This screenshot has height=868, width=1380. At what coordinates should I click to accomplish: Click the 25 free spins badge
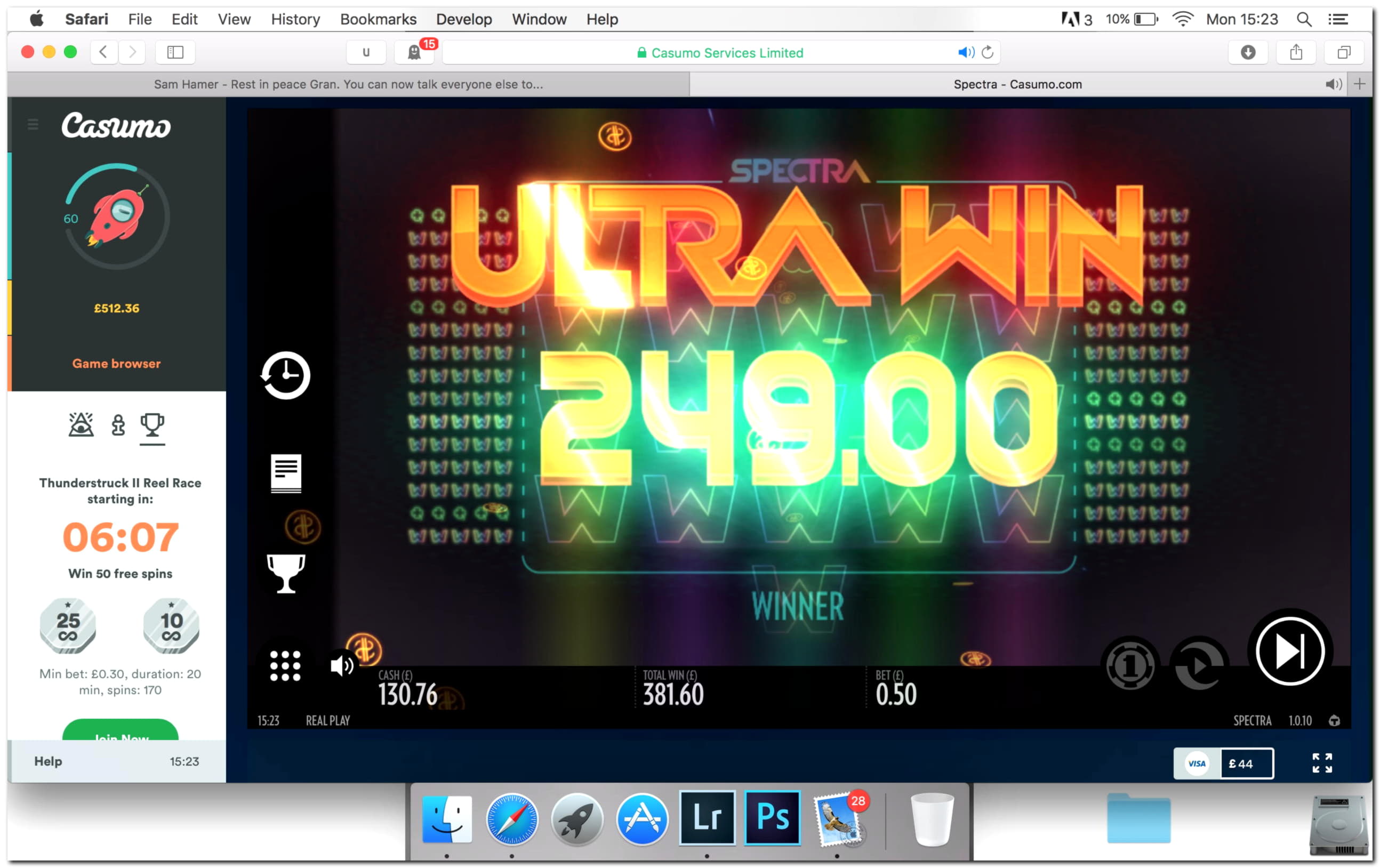[x=68, y=625]
